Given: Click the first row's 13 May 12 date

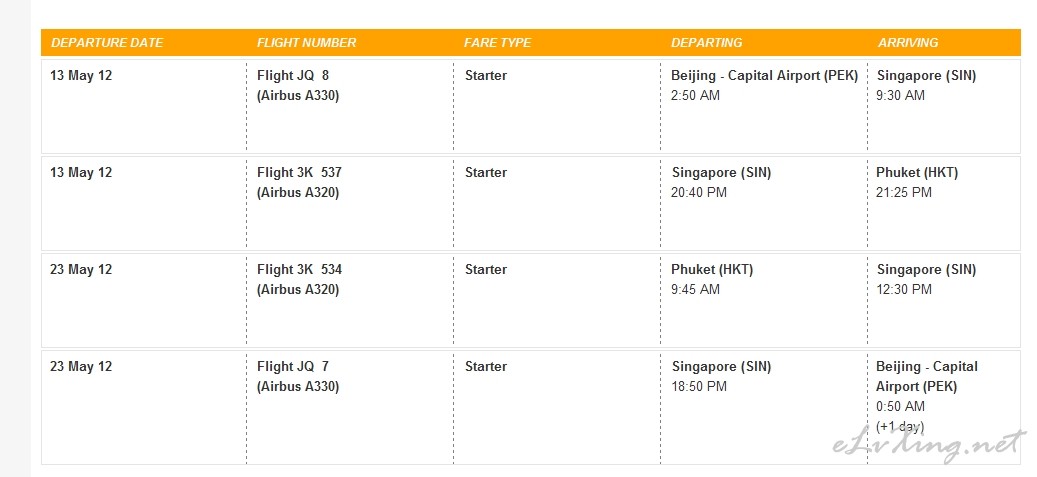Looking at the screenshot, I should (x=81, y=75).
